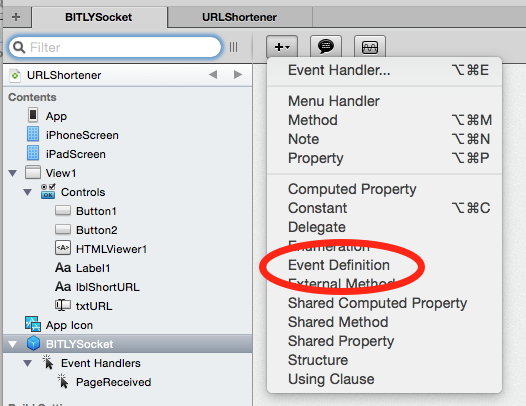Select the PageReceived event handler

[x=113, y=382]
